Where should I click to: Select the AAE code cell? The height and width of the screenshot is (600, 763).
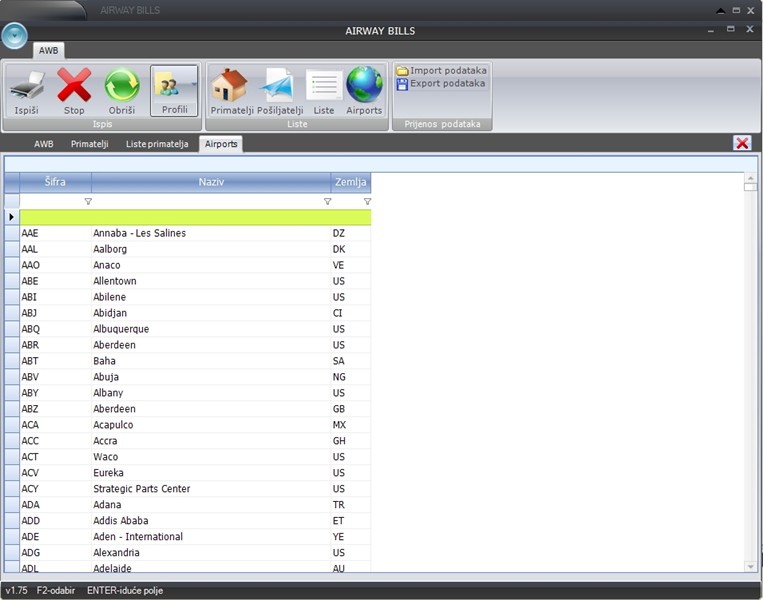[55, 233]
